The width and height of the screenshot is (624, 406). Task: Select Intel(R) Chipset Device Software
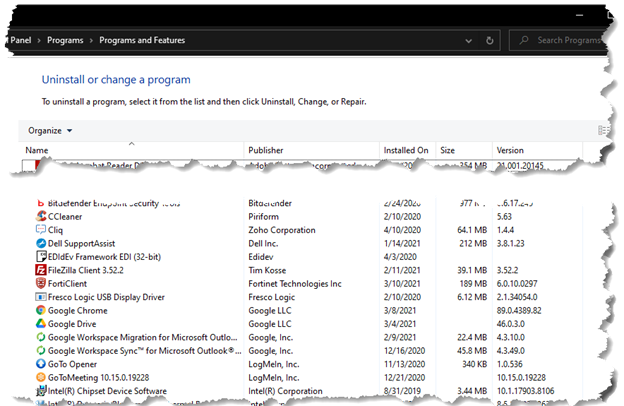(x=302, y=391)
